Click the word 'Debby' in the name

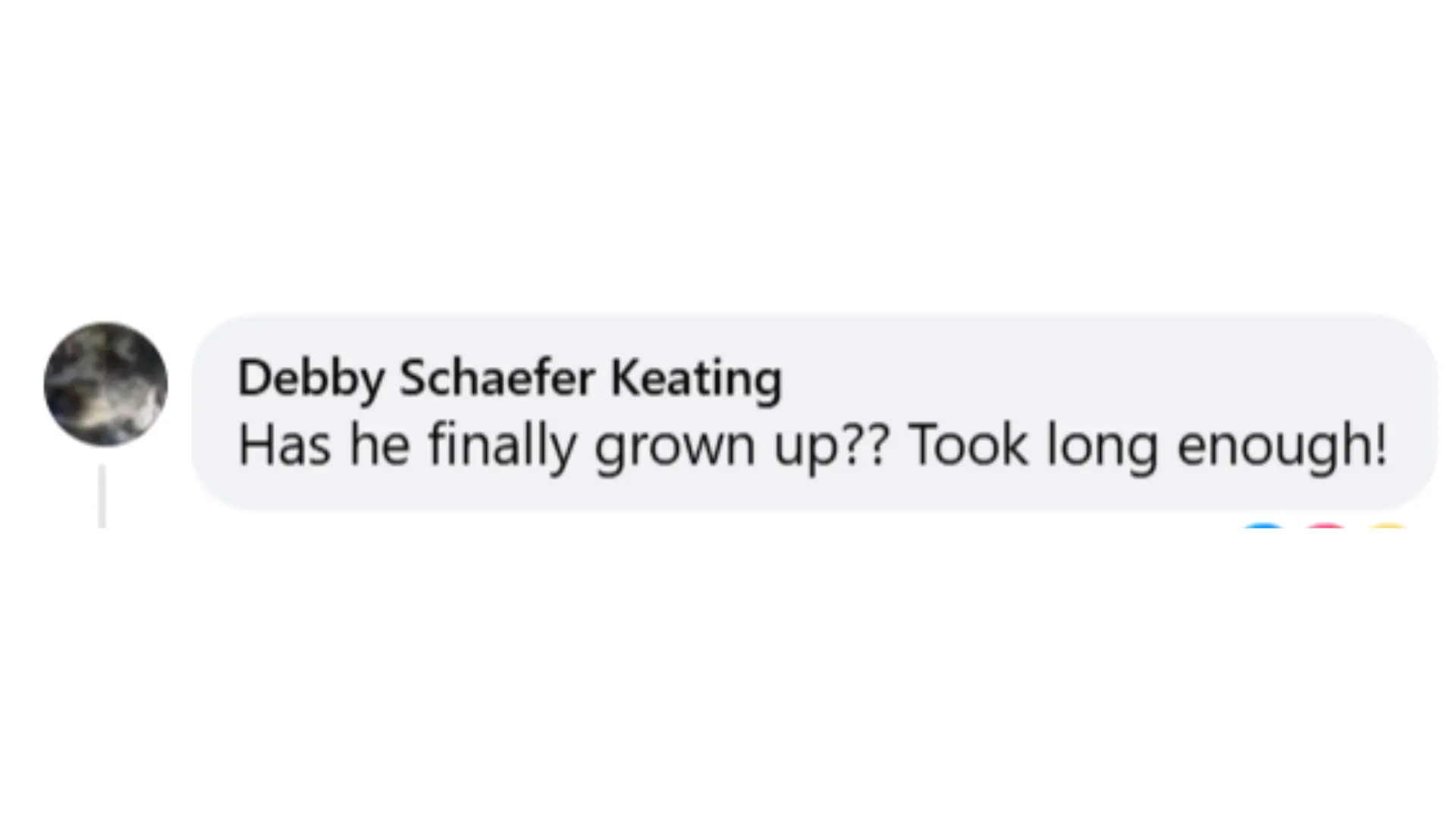[312, 378]
